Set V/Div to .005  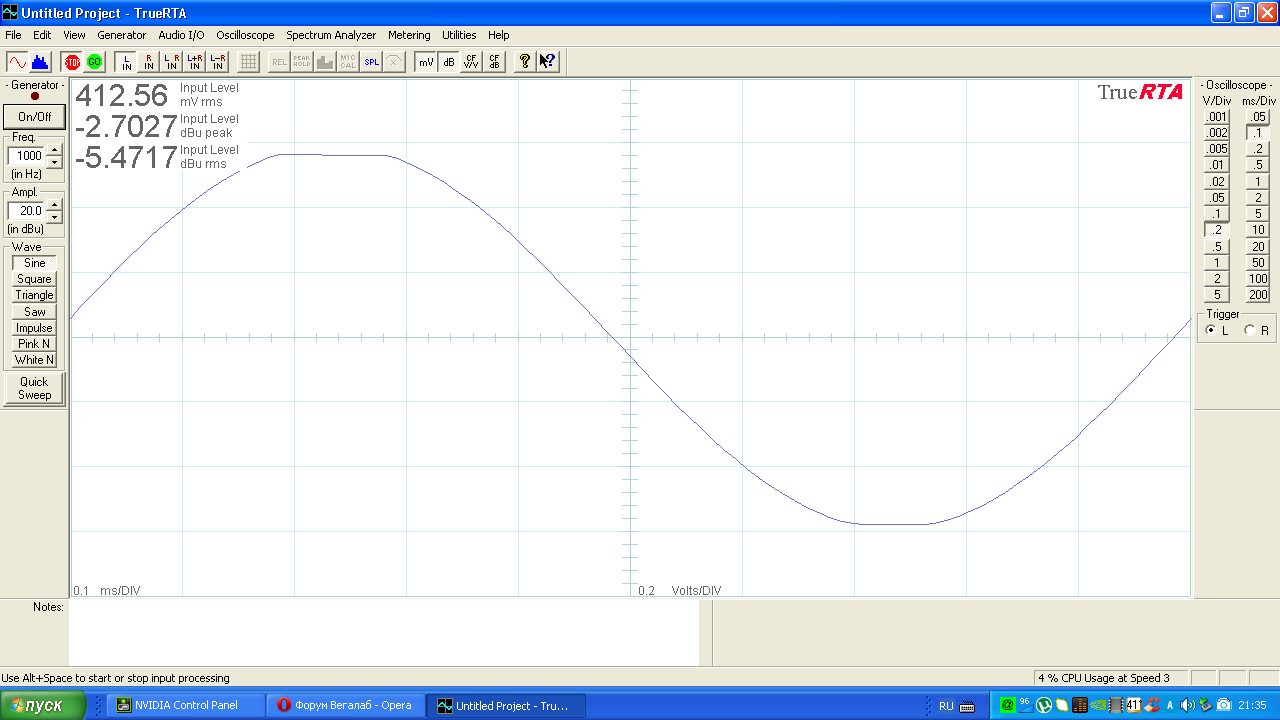[x=1216, y=149]
